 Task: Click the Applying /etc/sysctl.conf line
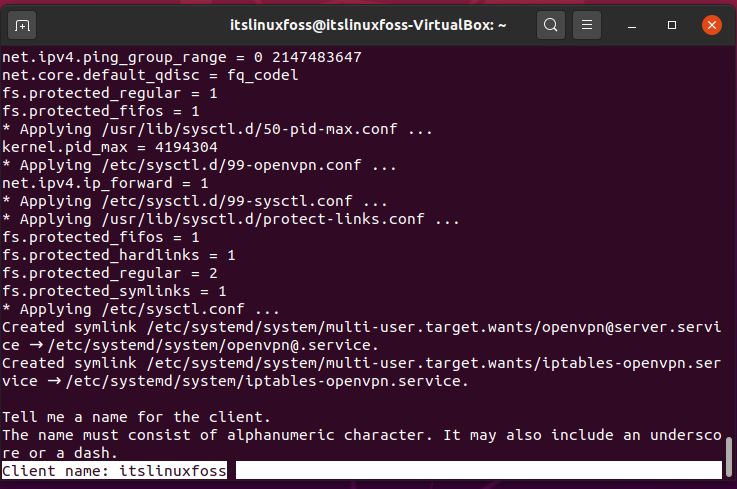click(141, 309)
